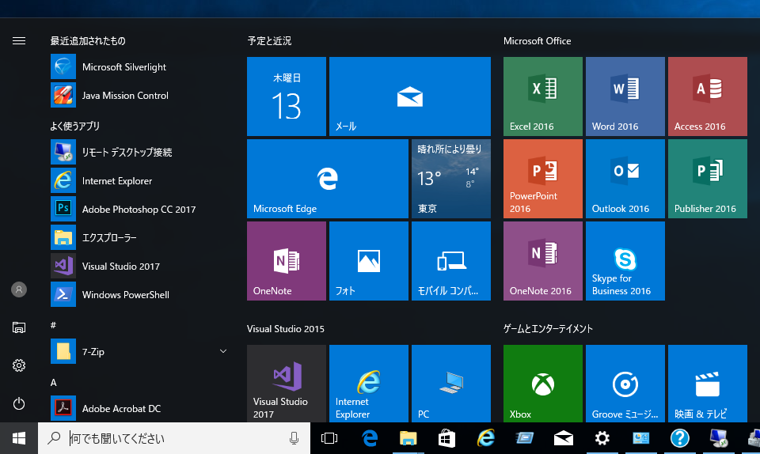Click the Task View taskbar button
Image resolution: width=760 pixels, height=454 pixels.
point(329,438)
